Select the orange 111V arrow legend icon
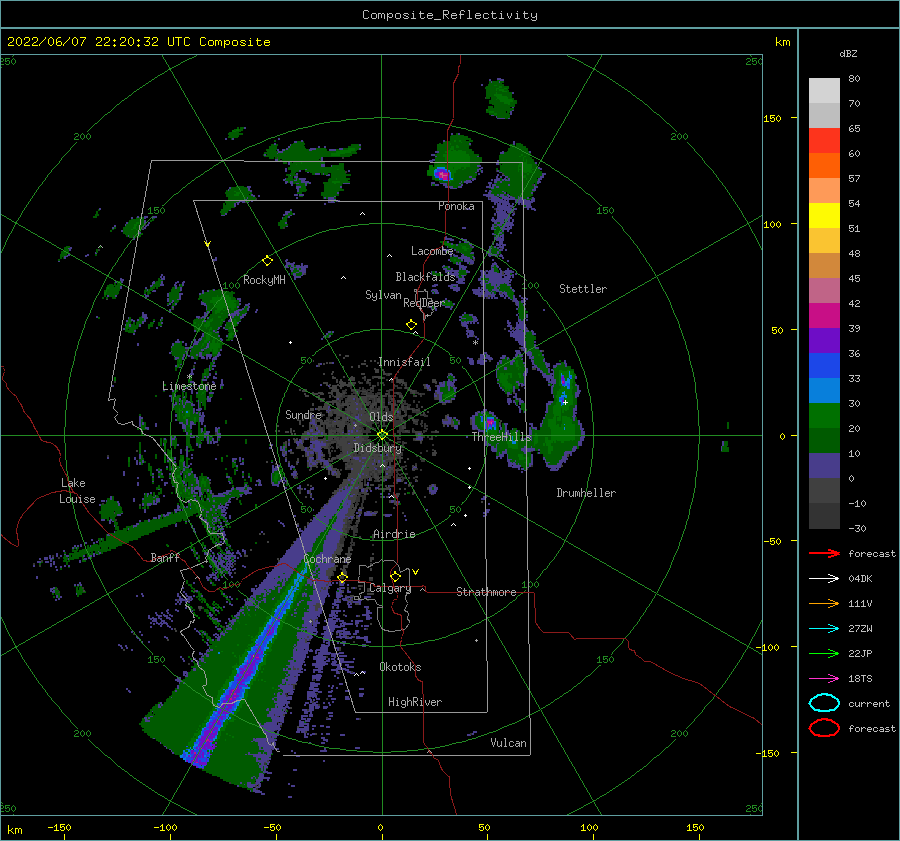This screenshot has height=841, width=900. [x=824, y=603]
